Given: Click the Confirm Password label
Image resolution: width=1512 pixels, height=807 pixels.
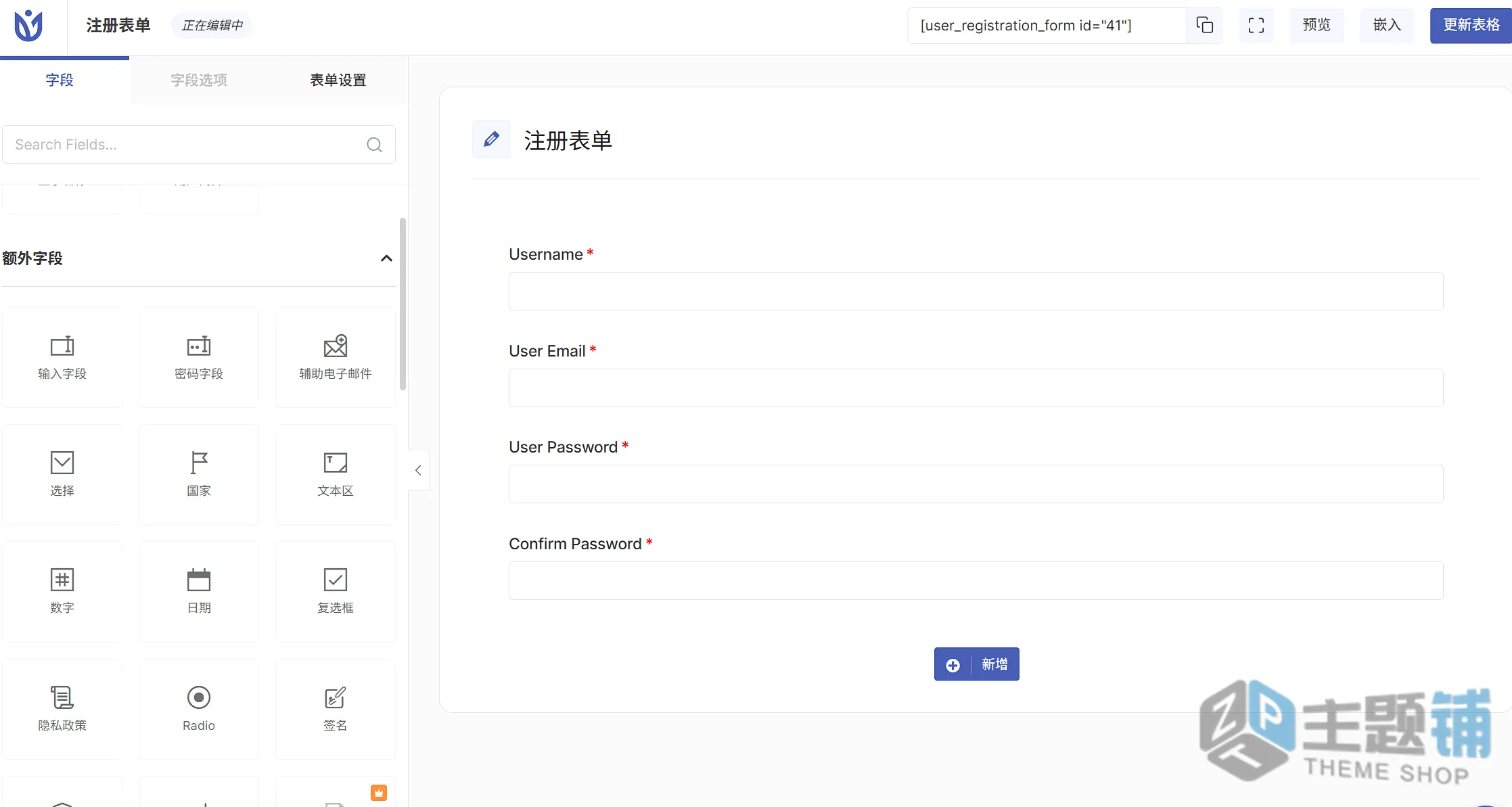Looking at the screenshot, I should 575,544.
